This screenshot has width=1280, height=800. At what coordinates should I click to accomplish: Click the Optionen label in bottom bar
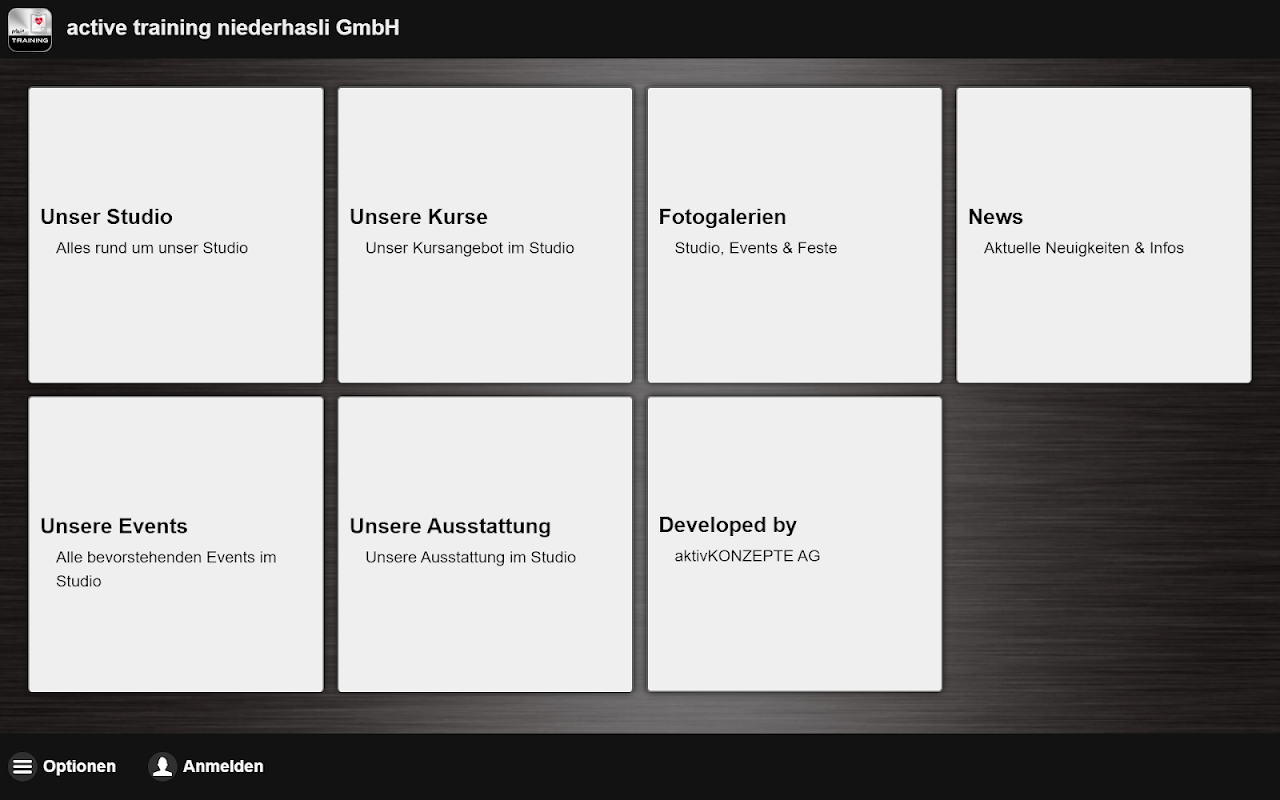[x=79, y=766]
